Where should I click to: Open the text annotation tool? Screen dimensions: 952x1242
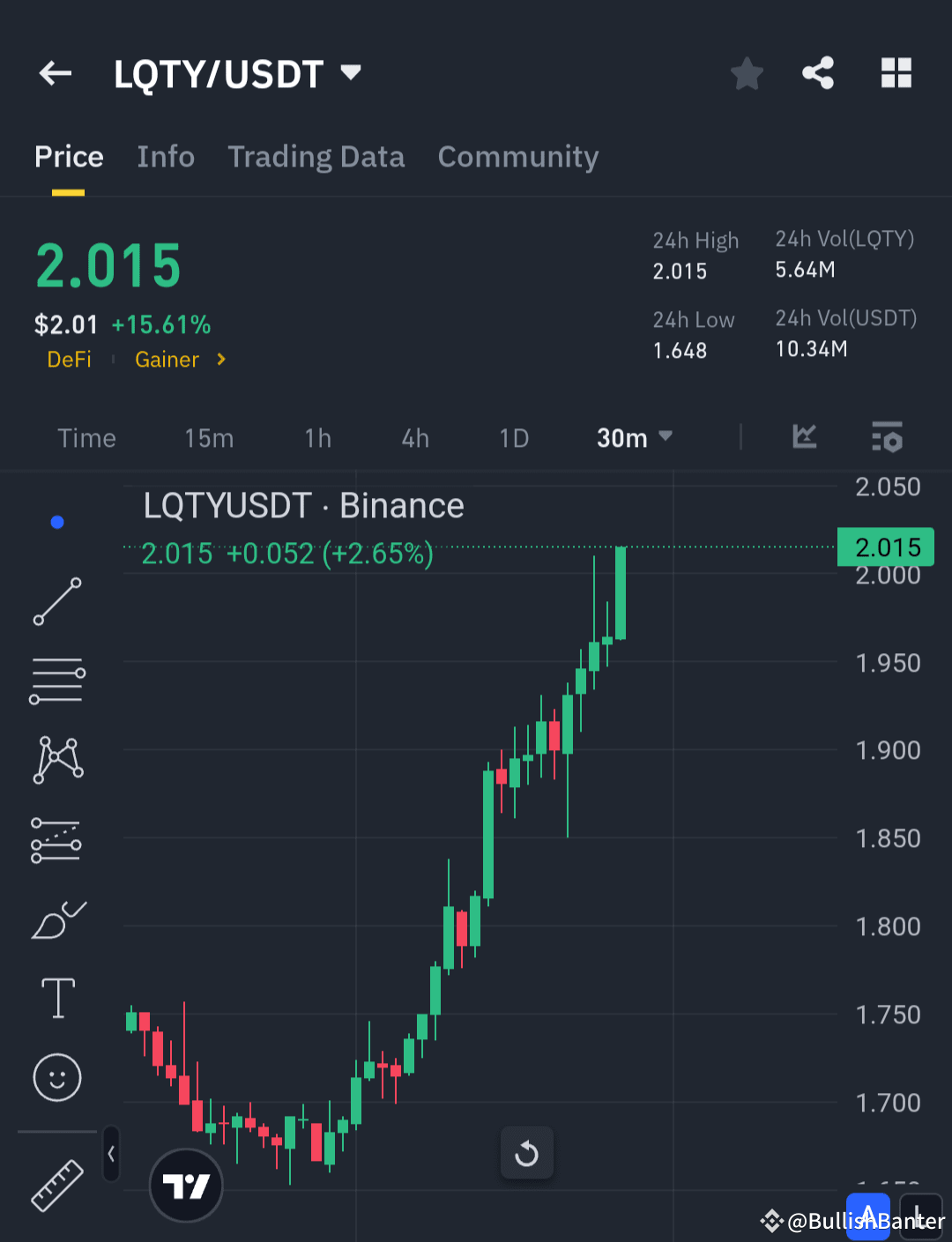[x=56, y=997]
